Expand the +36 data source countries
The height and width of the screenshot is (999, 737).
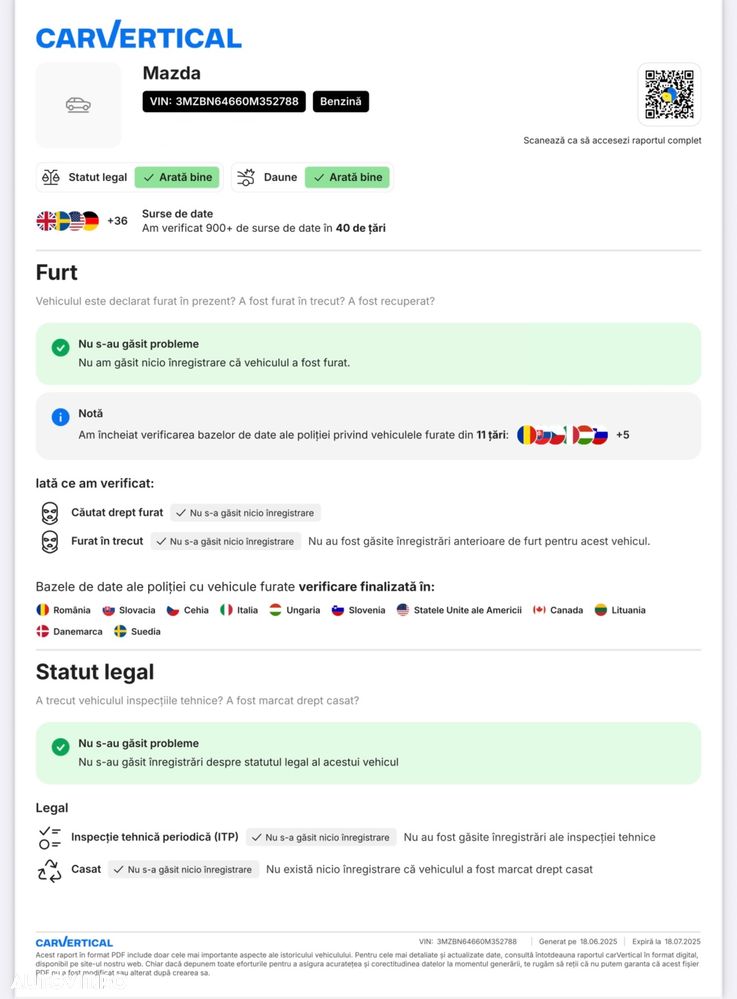(117, 221)
